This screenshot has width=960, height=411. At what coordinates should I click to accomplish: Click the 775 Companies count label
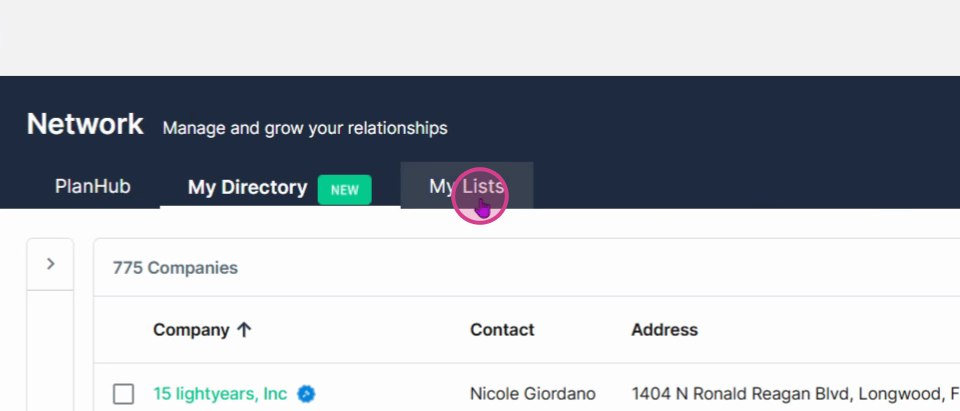click(x=175, y=268)
